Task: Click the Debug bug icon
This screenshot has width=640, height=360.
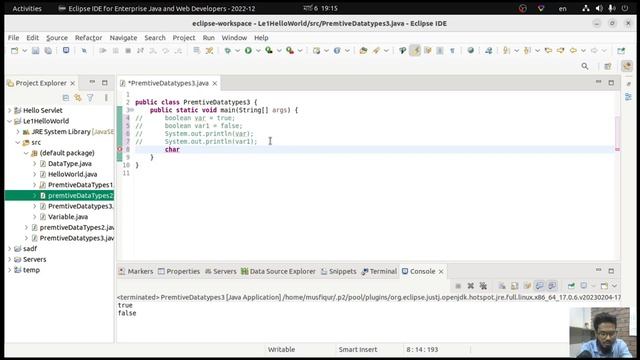Action: coord(228,51)
